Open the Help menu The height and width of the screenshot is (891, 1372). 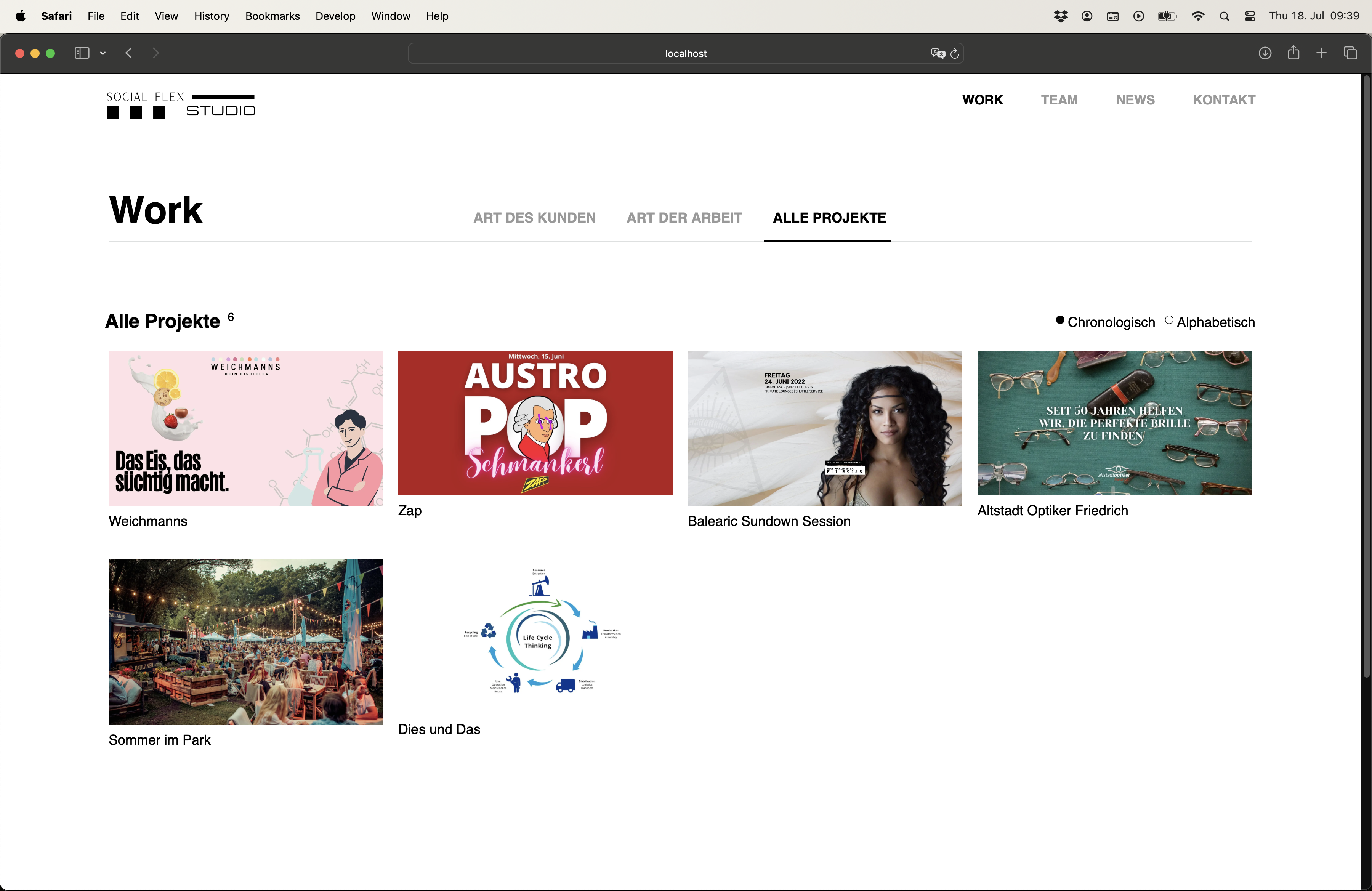pyautogui.click(x=437, y=16)
